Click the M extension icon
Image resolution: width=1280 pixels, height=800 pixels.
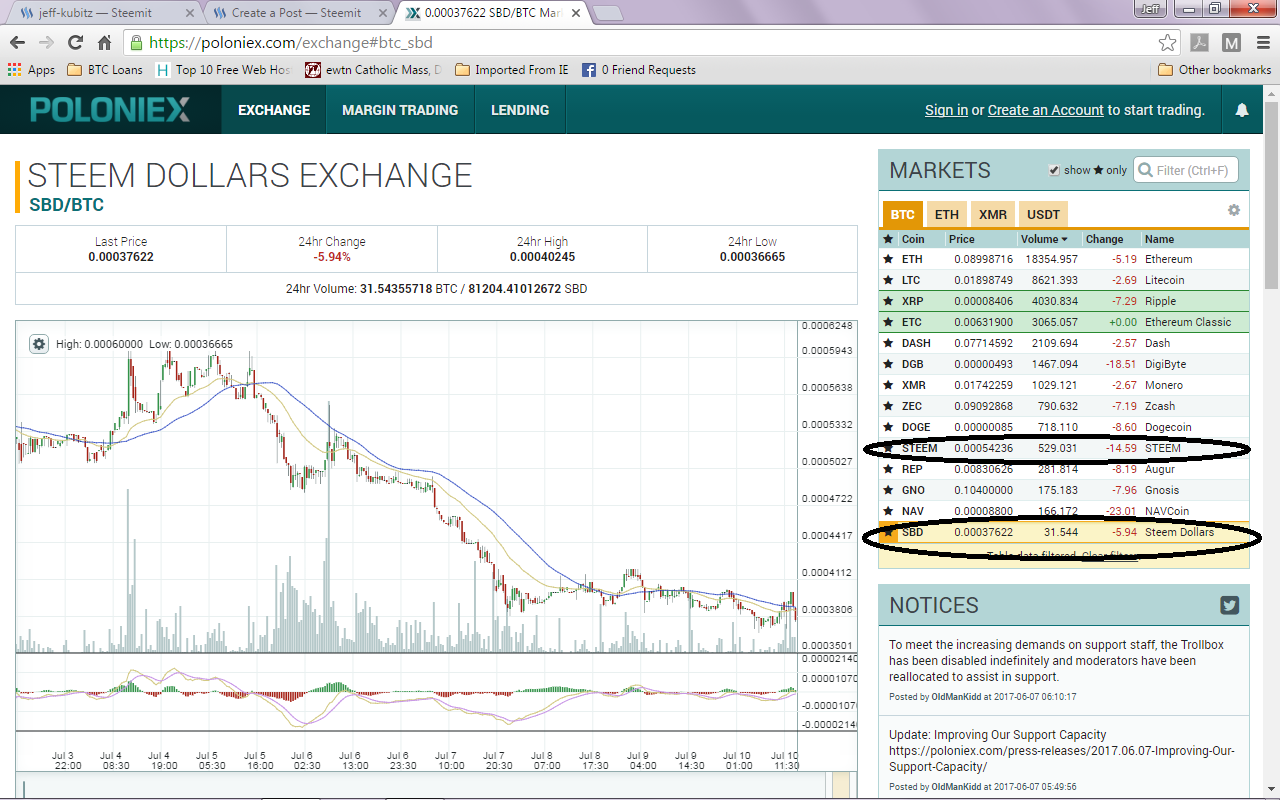point(1231,43)
